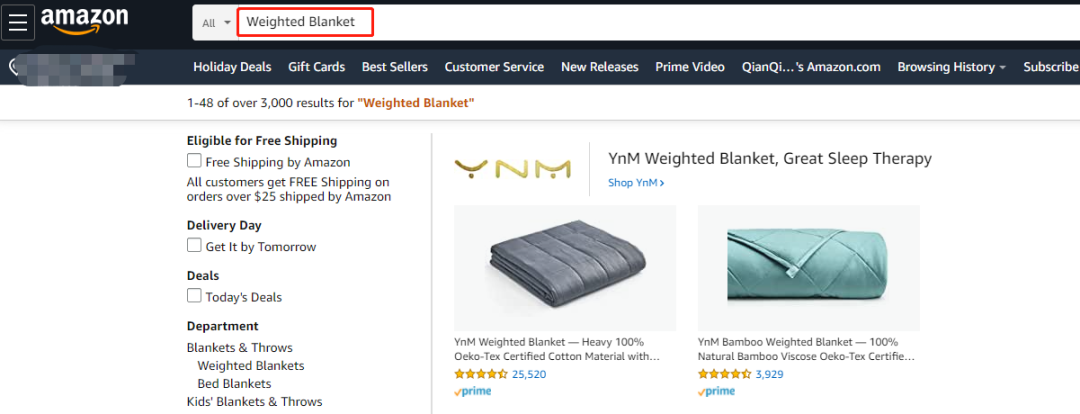Open the All departments search dropdown
This screenshot has width=1080, height=414.
[x=215, y=22]
